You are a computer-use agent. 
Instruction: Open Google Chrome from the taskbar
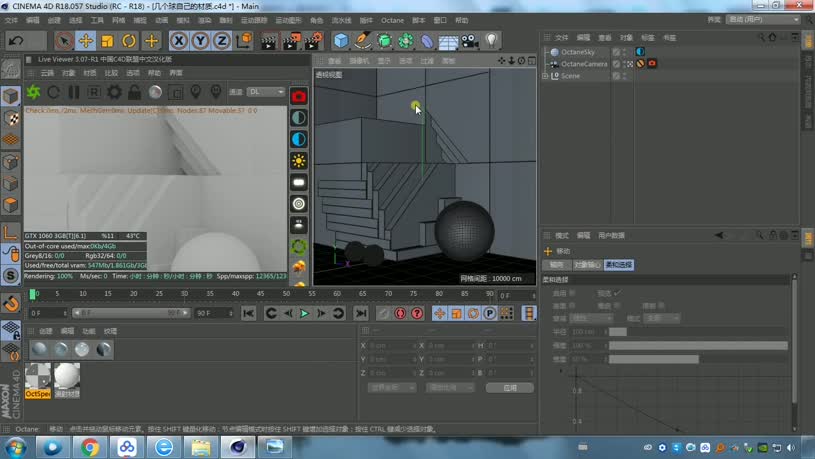(90, 447)
